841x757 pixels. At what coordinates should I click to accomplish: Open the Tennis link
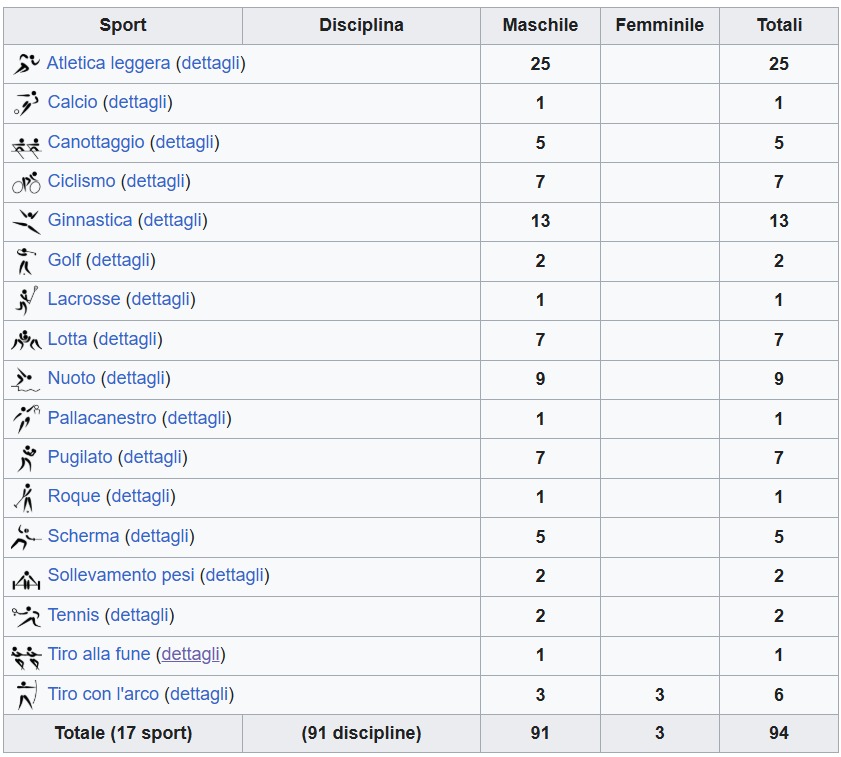click(73, 615)
